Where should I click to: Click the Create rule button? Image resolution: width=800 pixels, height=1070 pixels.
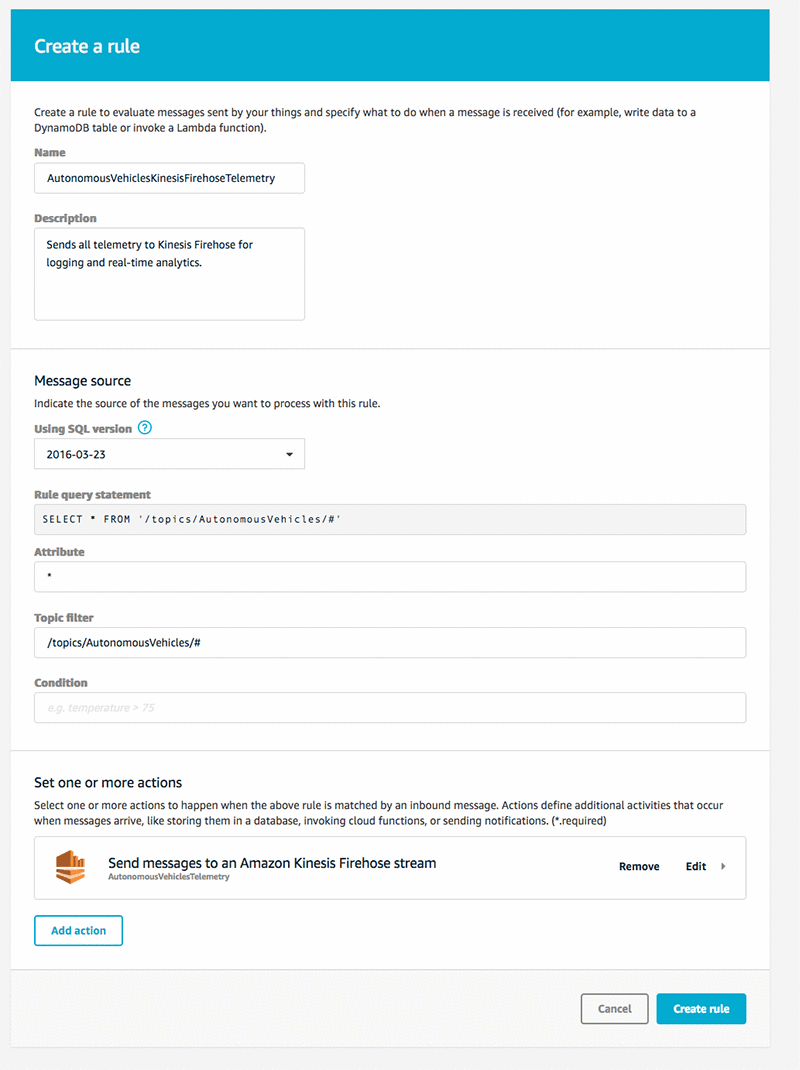(701, 1009)
